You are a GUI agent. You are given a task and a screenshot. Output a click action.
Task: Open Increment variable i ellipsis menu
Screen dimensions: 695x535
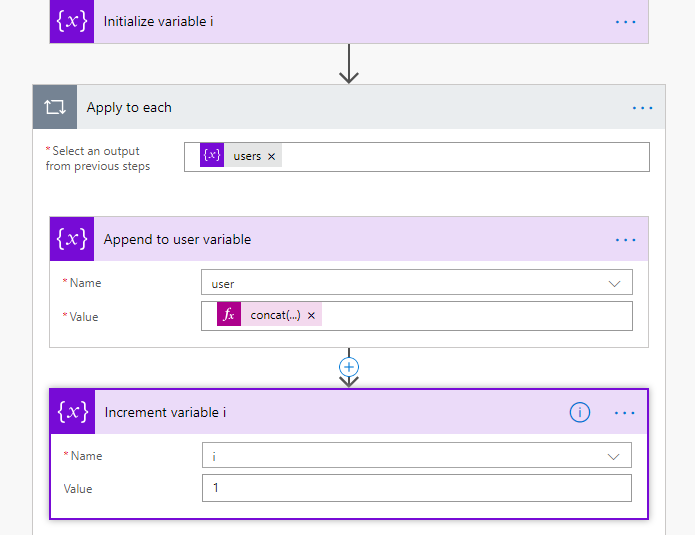point(625,412)
